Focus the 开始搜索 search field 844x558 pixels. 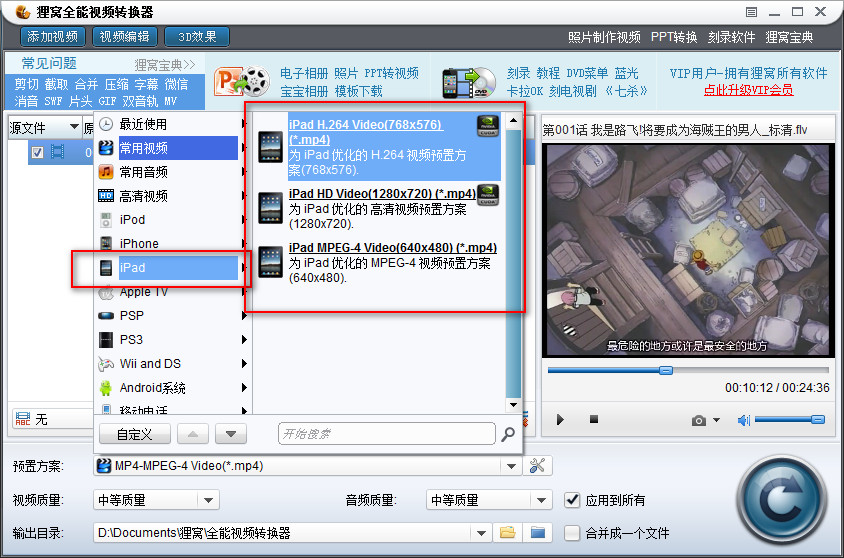click(386, 434)
